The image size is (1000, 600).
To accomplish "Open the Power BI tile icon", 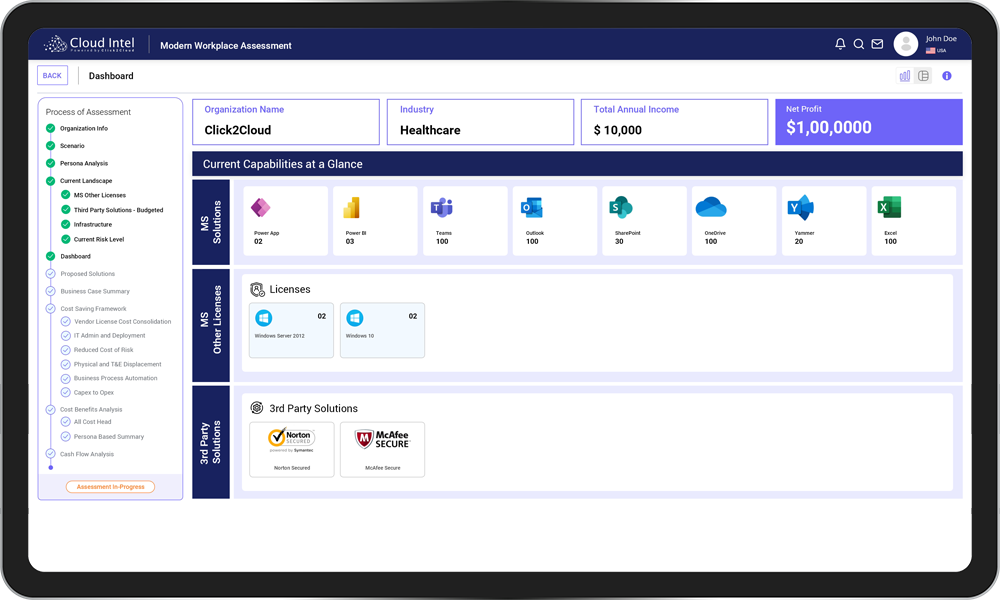I will pyautogui.click(x=351, y=207).
